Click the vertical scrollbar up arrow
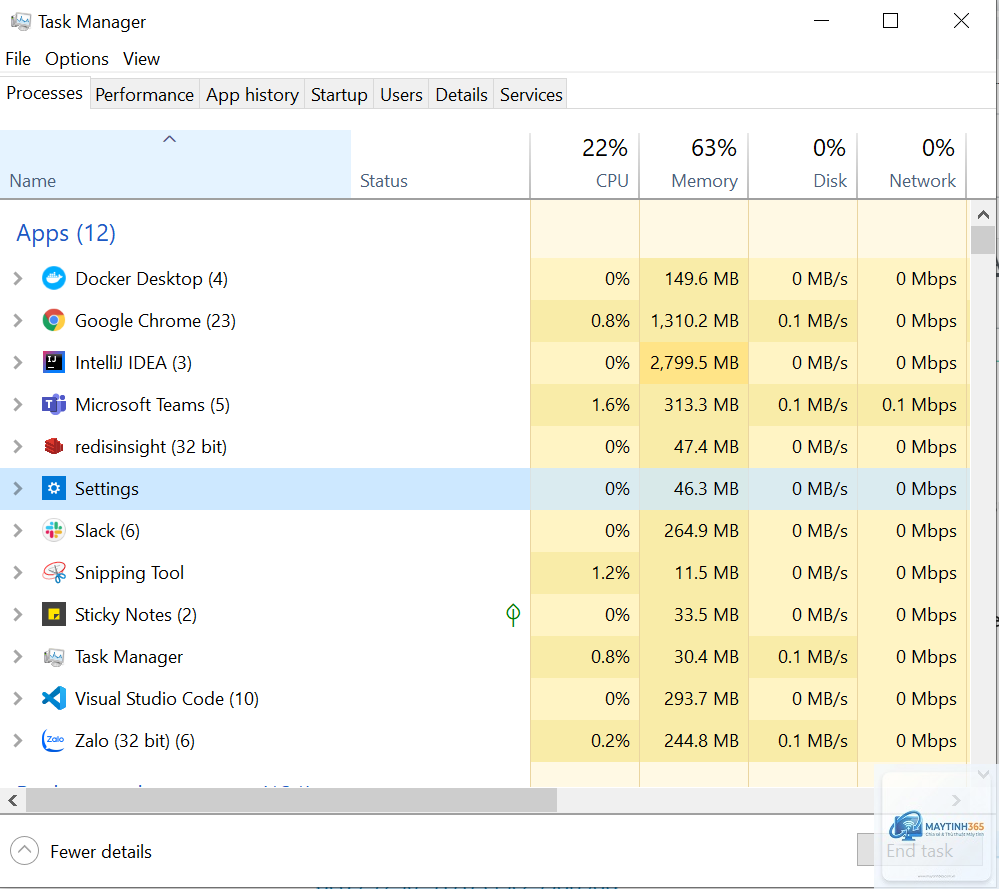 tap(983, 215)
